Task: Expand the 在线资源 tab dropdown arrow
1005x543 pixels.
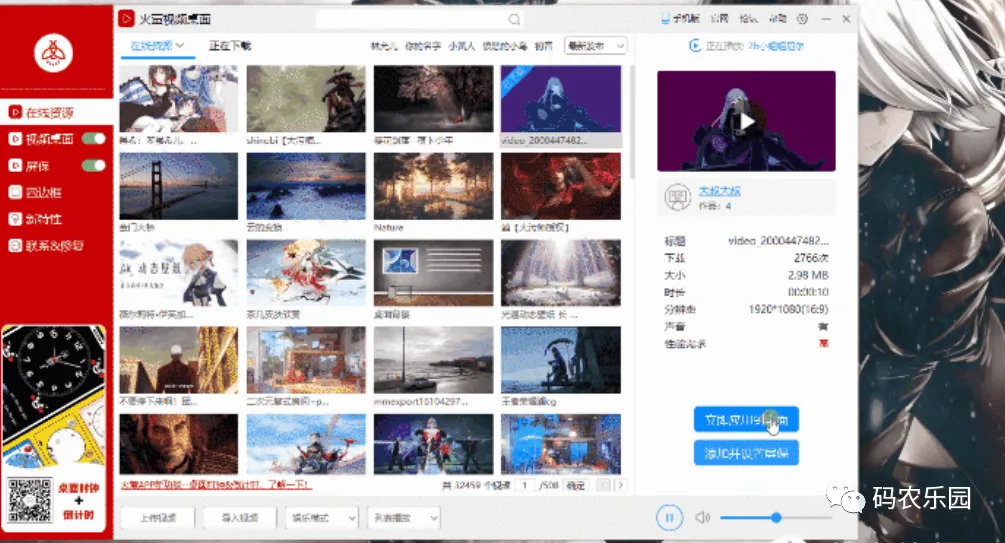Action: 180,46
